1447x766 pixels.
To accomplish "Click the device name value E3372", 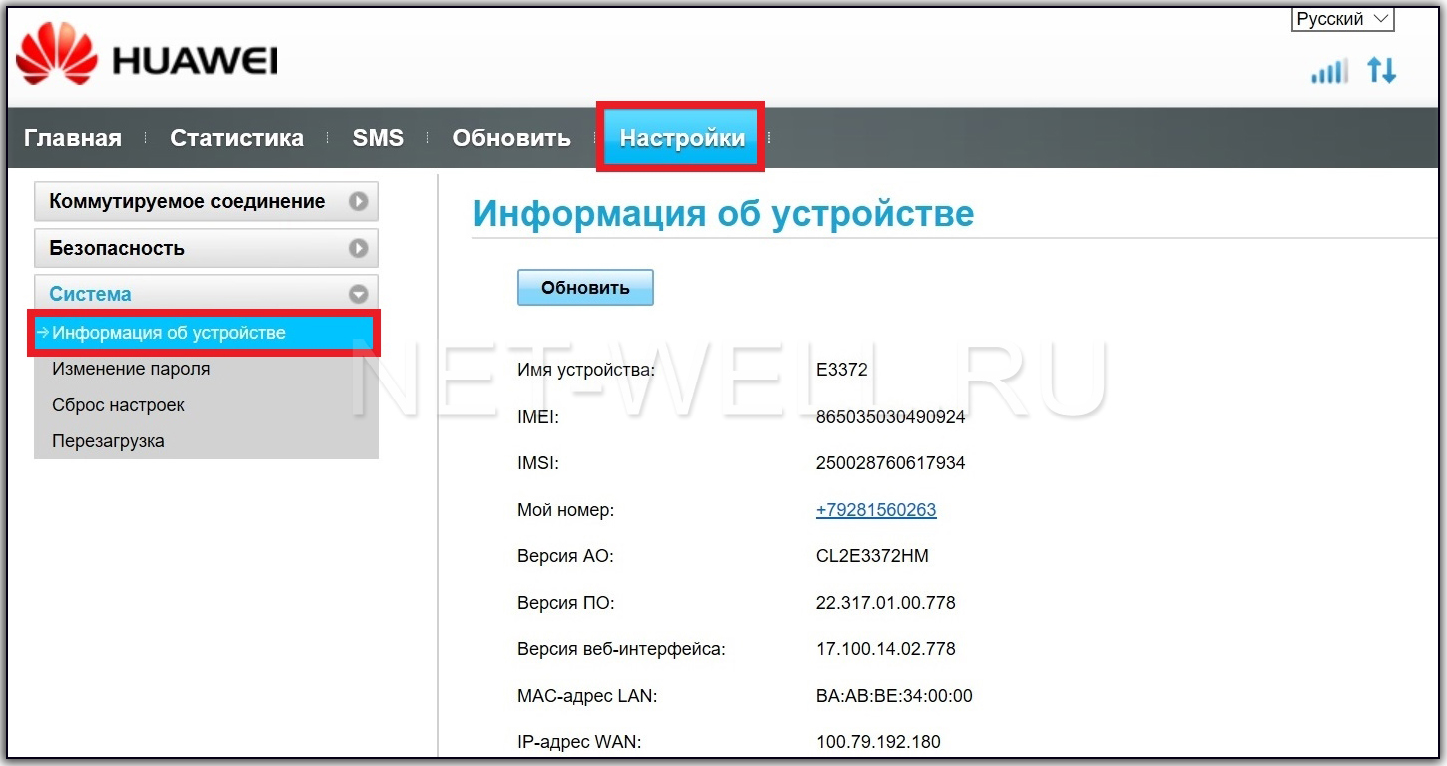I will point(842,371).
